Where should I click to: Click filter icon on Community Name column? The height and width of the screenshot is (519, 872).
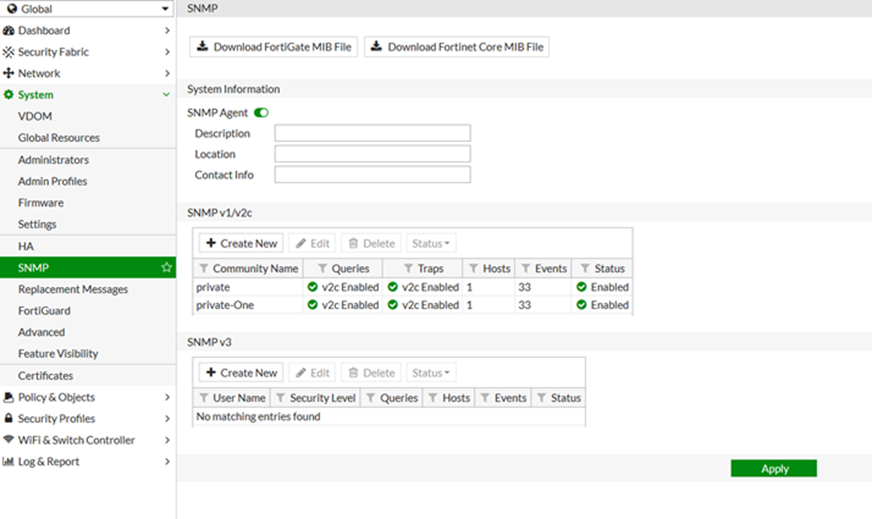[x=204, y=268]
